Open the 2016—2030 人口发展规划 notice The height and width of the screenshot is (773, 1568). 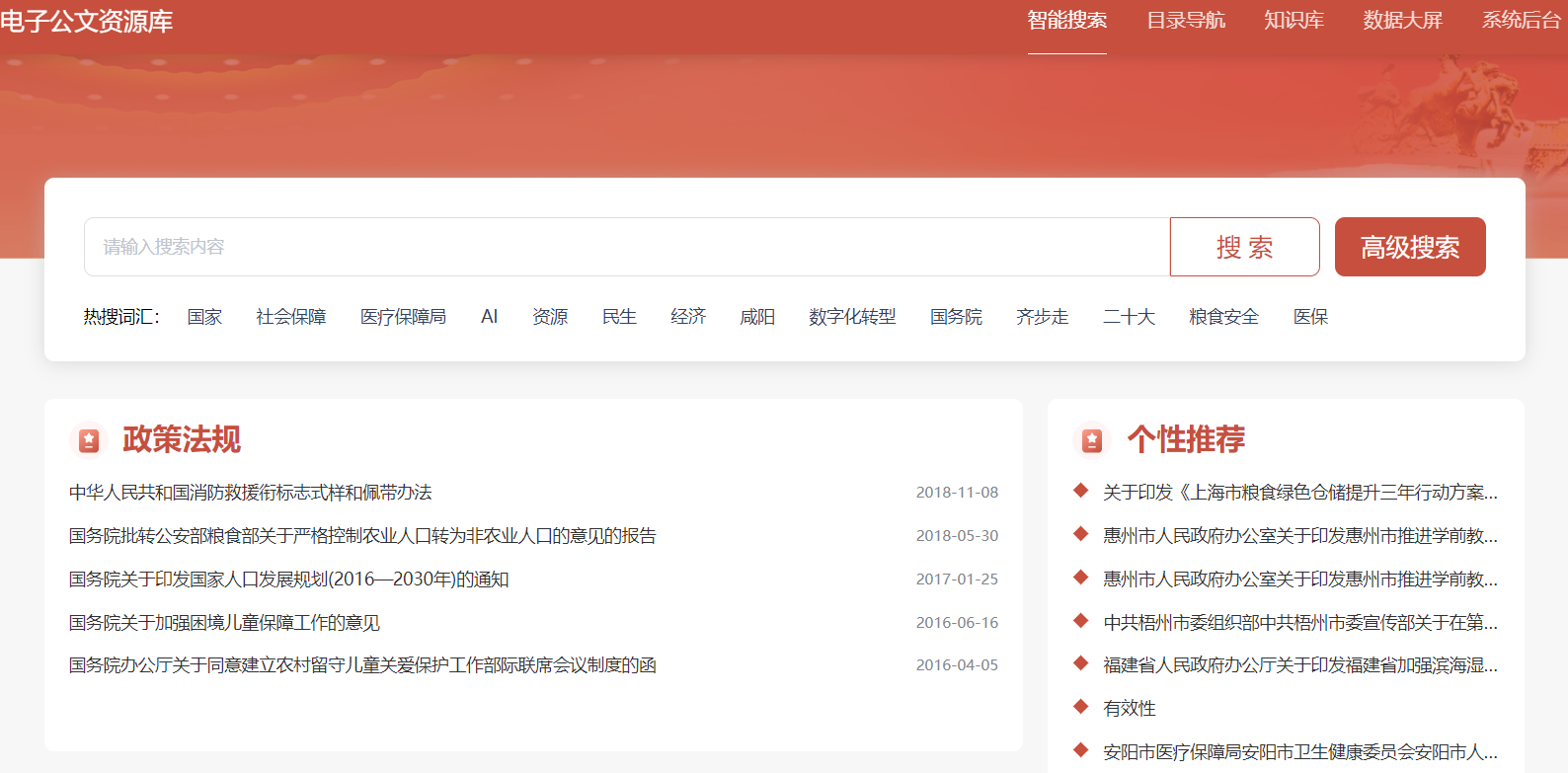288,580
